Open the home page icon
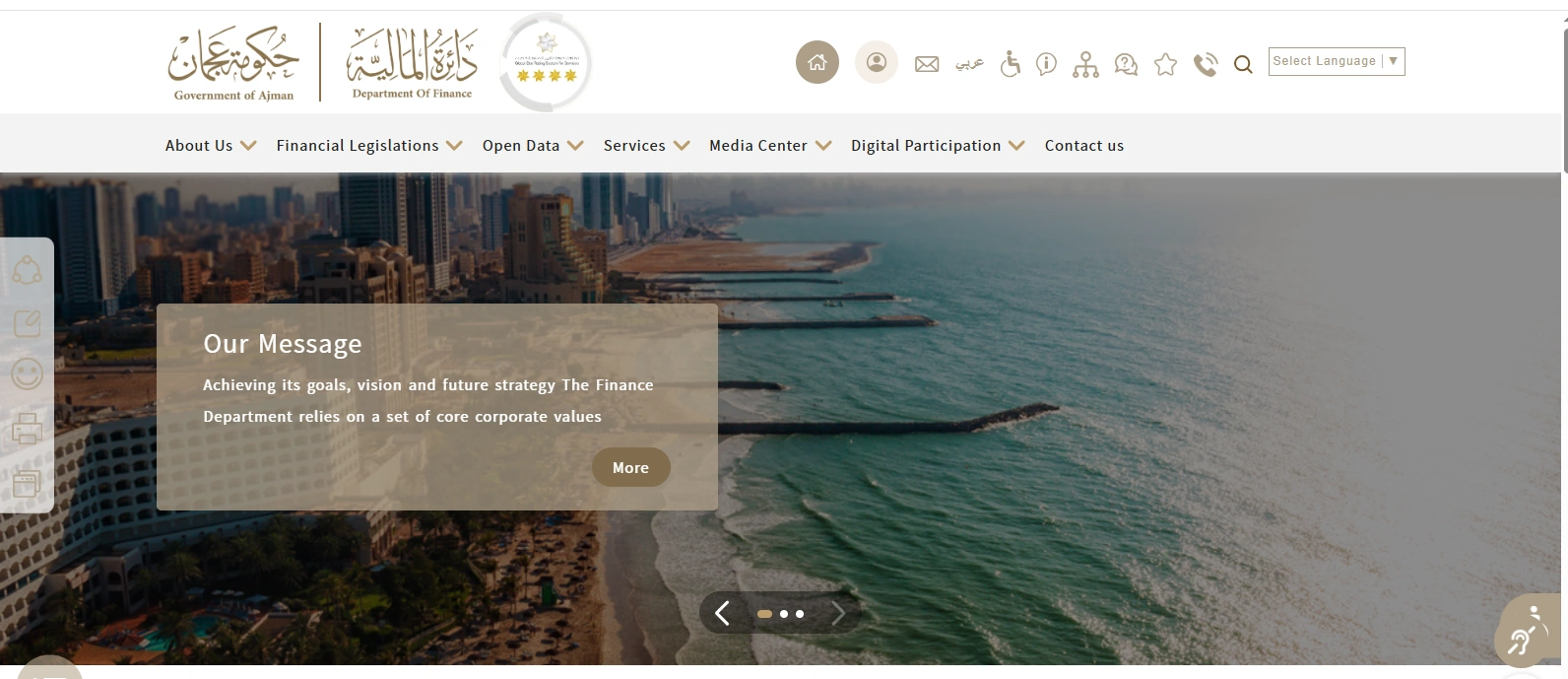1568x679 pixels. pos(817,62)
